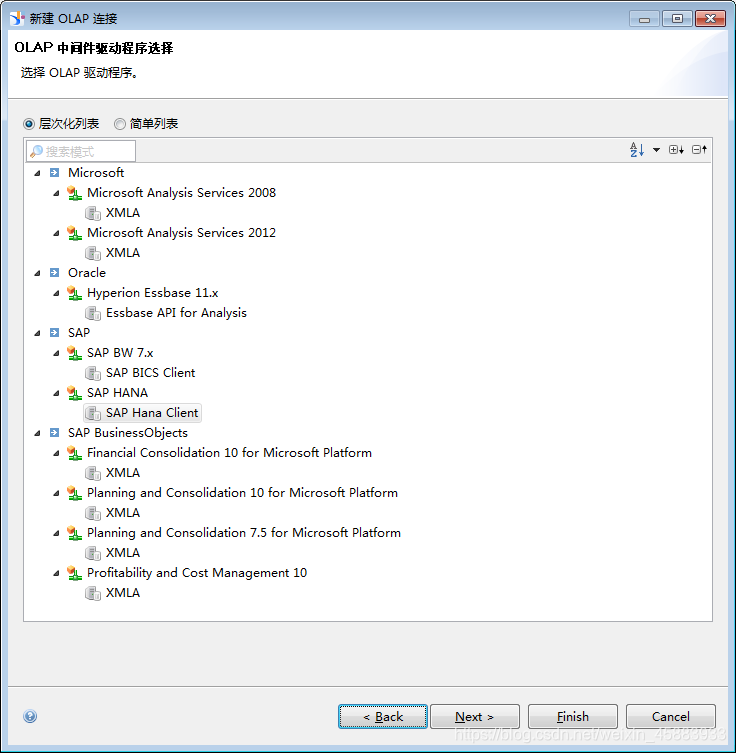This screenshot has width=736, height=753.
Task: Click the Essbase API for Analysis driver icon
Action: pos(93,313)
